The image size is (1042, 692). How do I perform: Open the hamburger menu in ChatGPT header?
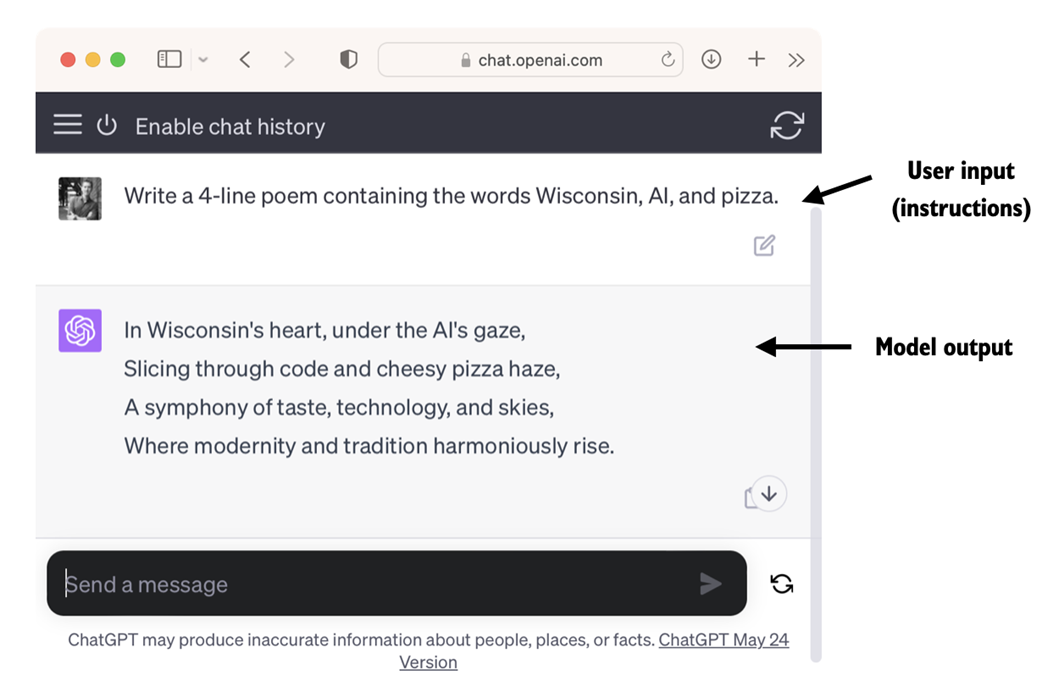click(x=68, y=125)
